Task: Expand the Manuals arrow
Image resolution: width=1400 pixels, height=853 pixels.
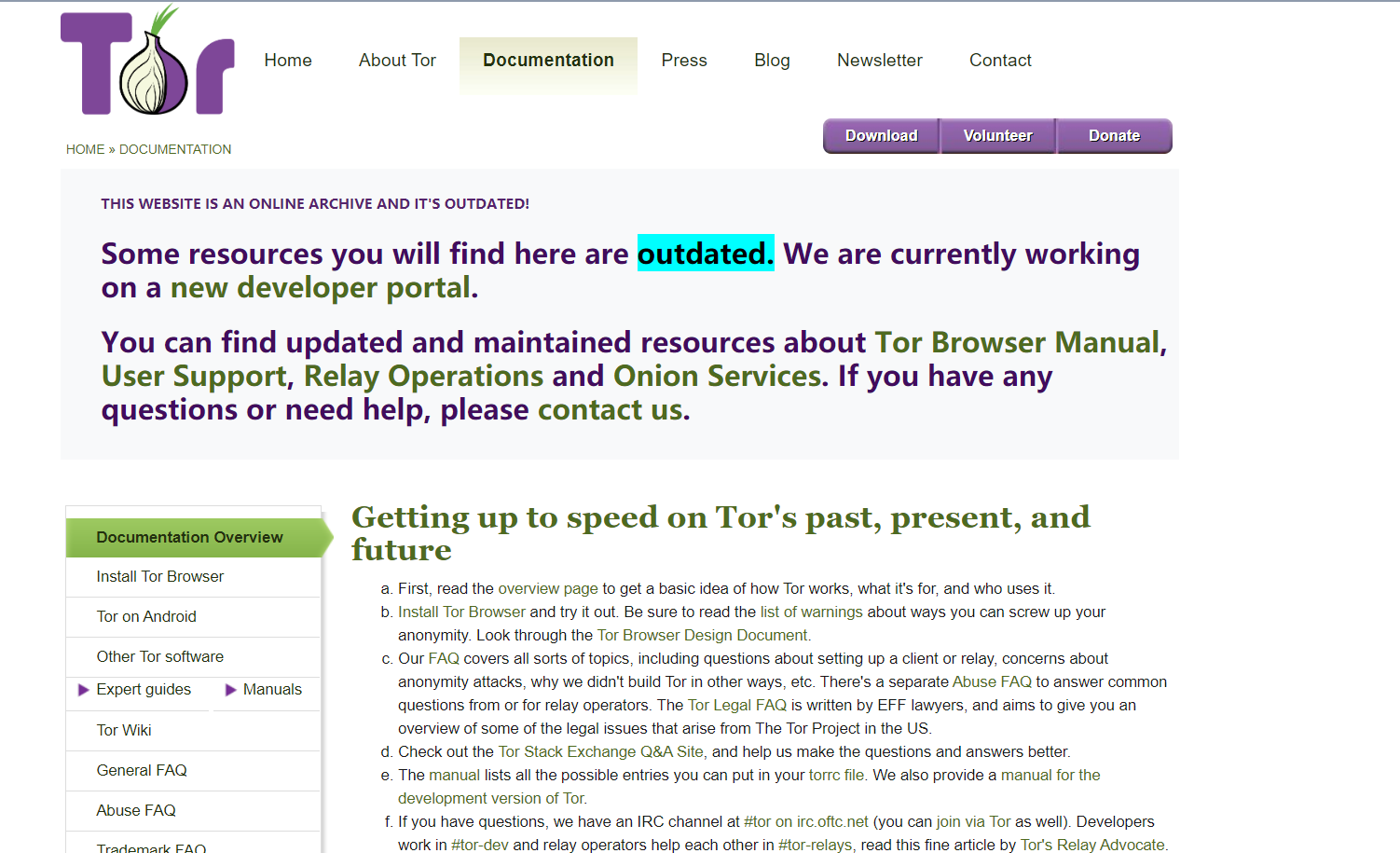Action: [x=231, y=690]
